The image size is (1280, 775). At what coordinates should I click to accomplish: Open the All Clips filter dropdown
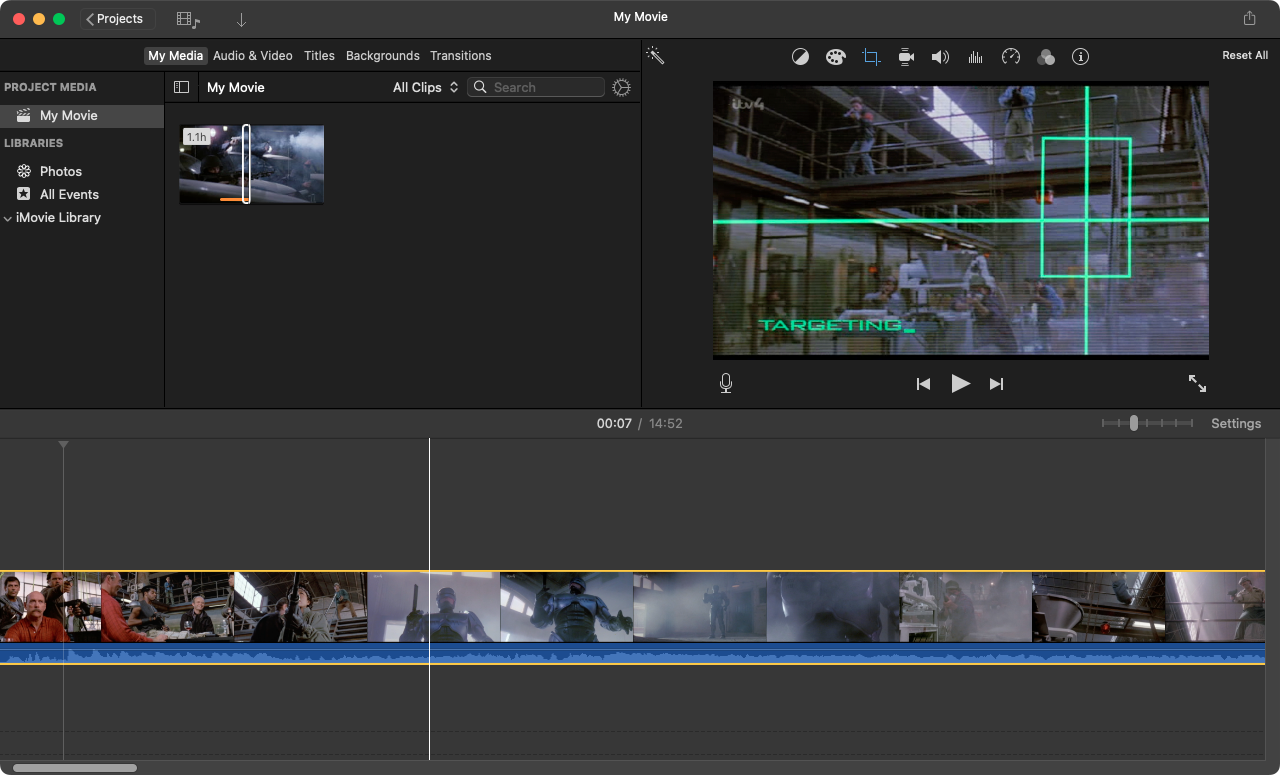[x=425, y=87]
